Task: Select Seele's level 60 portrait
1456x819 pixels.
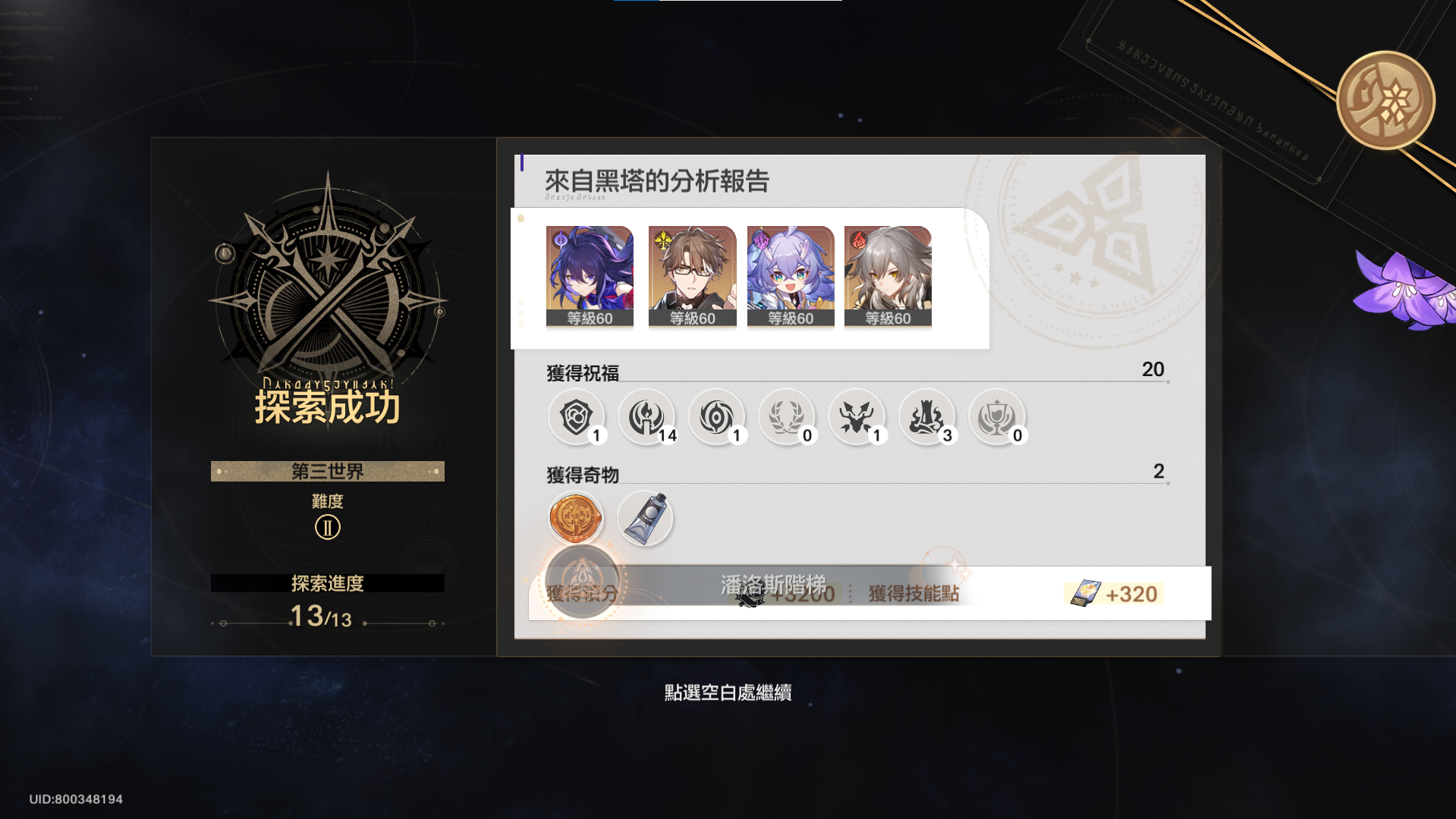Action: pos(590,277)
